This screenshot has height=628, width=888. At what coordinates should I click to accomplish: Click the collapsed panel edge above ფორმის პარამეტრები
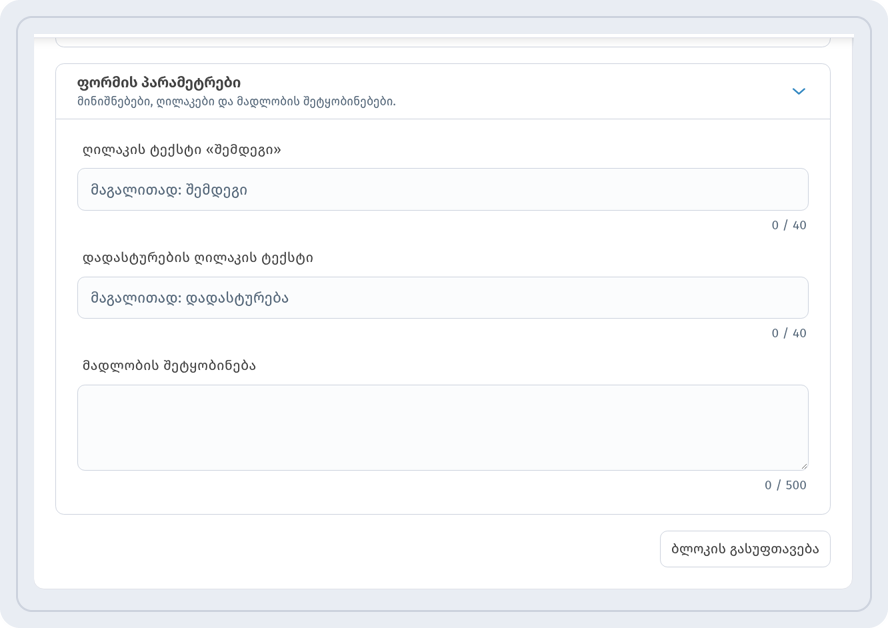[x=443, y=42]
